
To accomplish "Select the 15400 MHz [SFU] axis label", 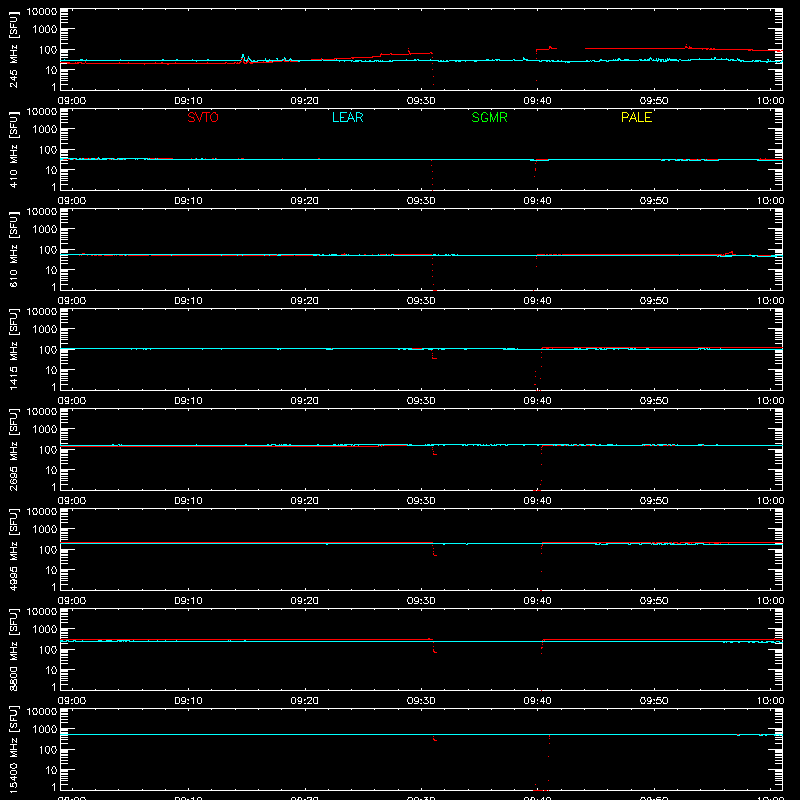I will coord(14,749).
